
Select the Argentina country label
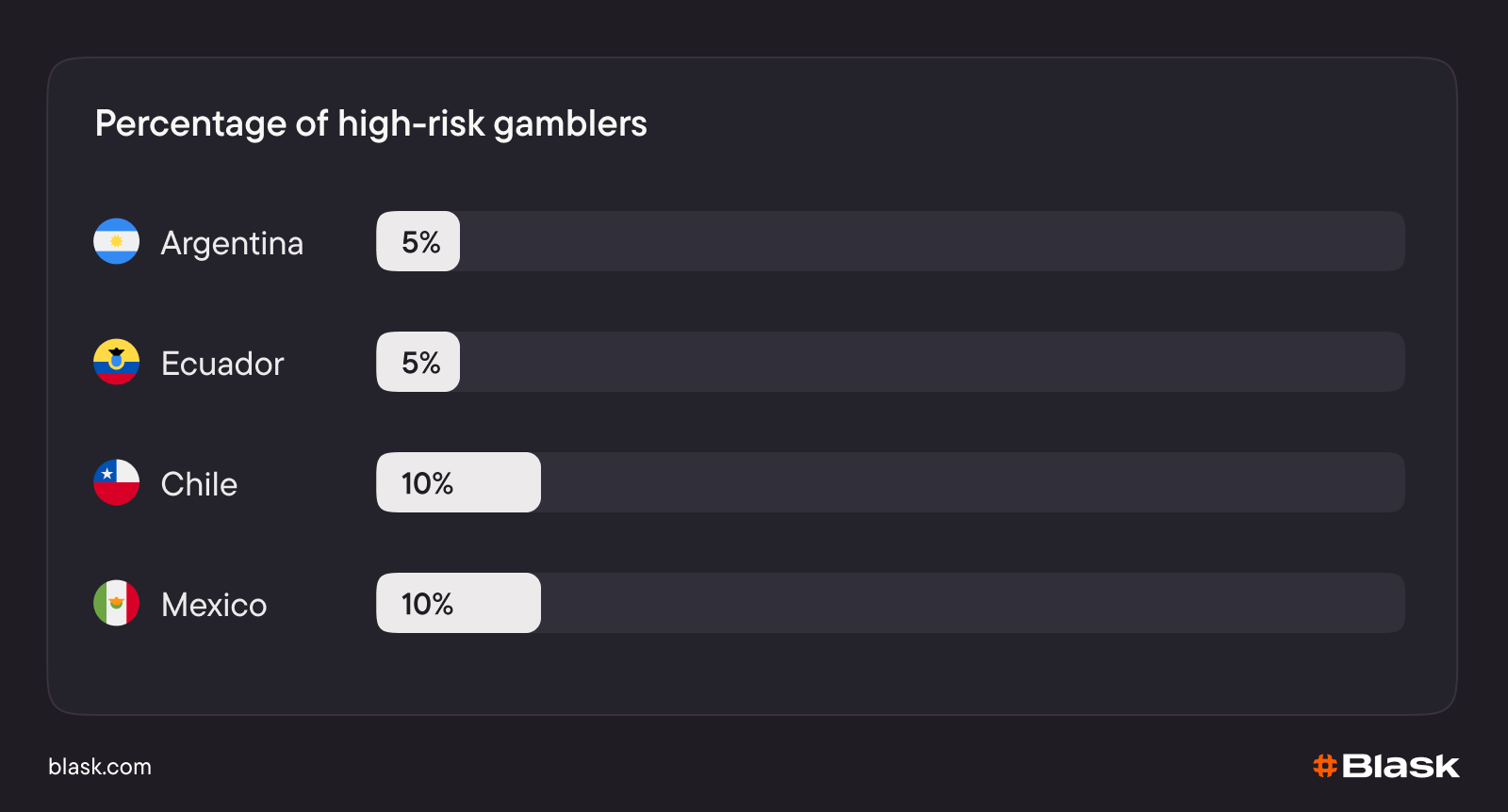point(232,243)
